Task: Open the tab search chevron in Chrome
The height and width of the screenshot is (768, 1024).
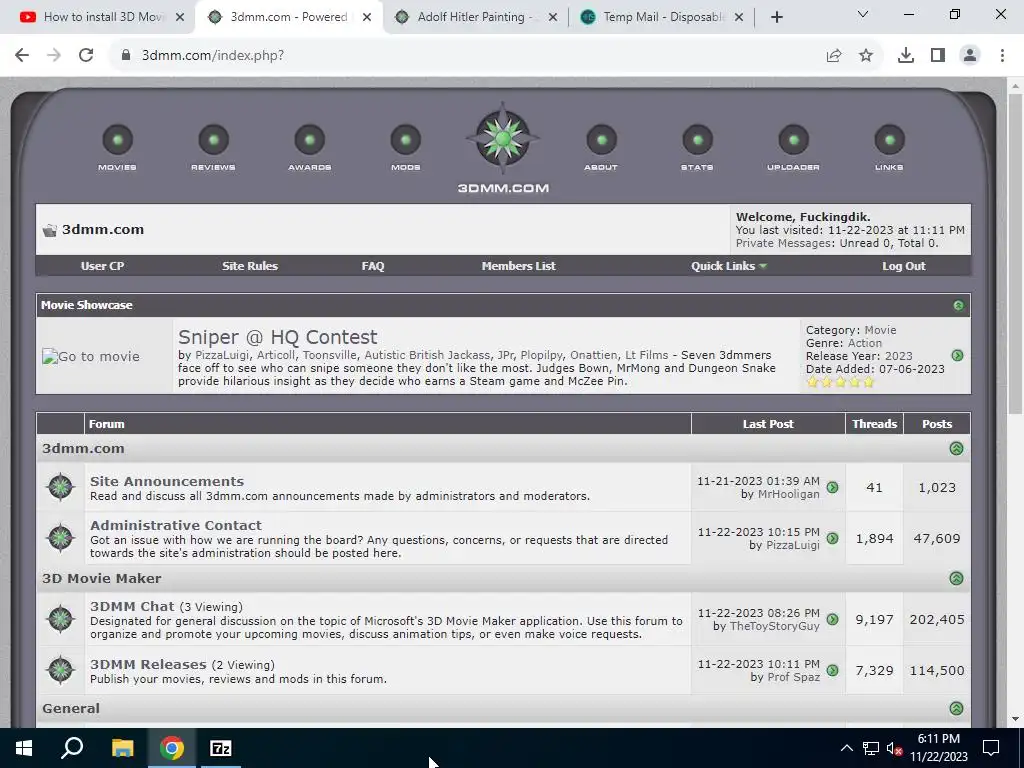Action: click(x=863, y=14)
